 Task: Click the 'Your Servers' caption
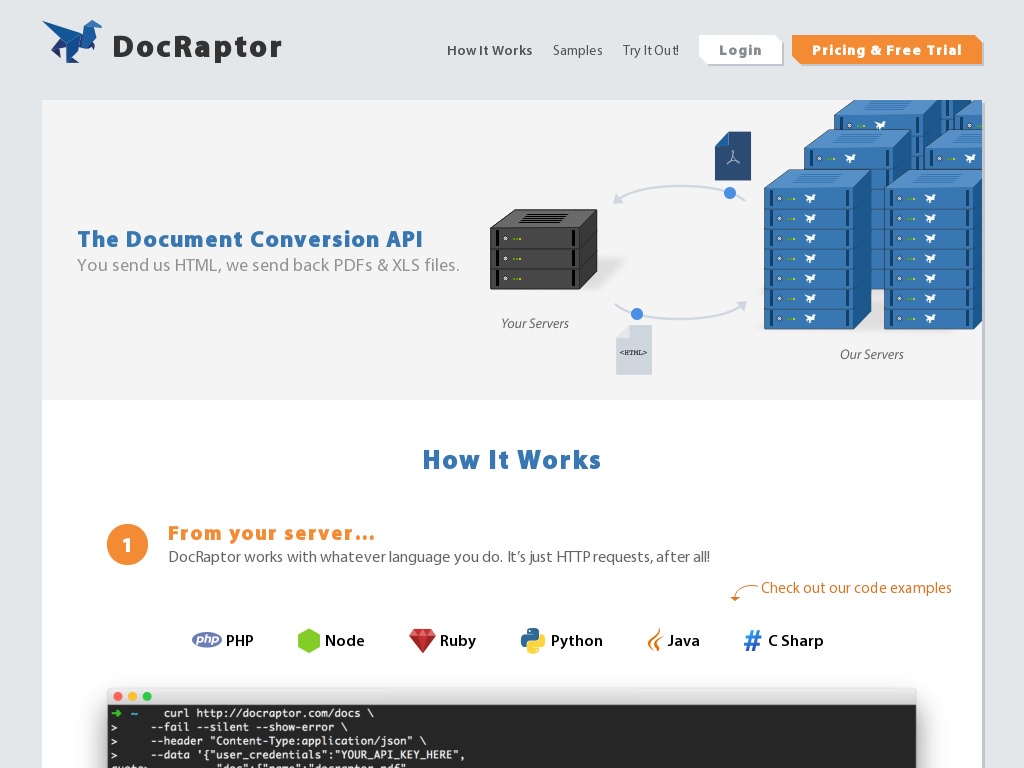tap(535, 323)
